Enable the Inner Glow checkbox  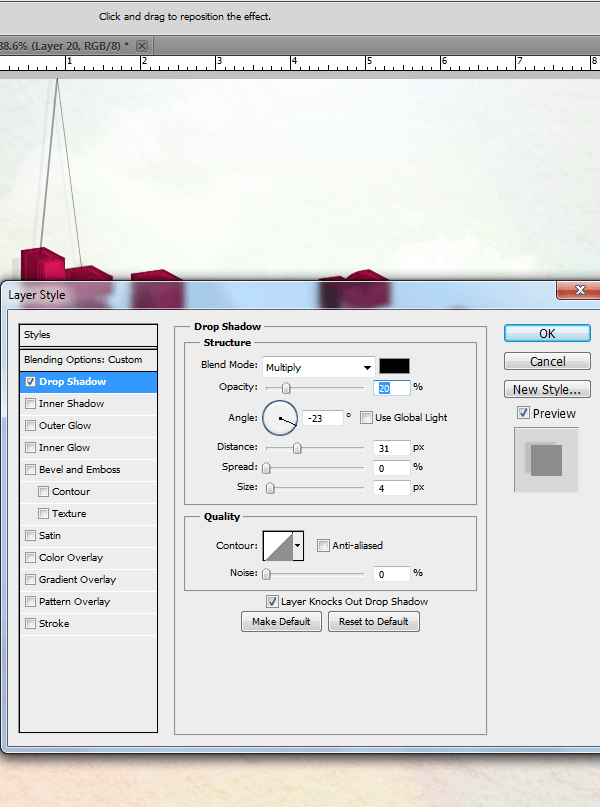30,447
